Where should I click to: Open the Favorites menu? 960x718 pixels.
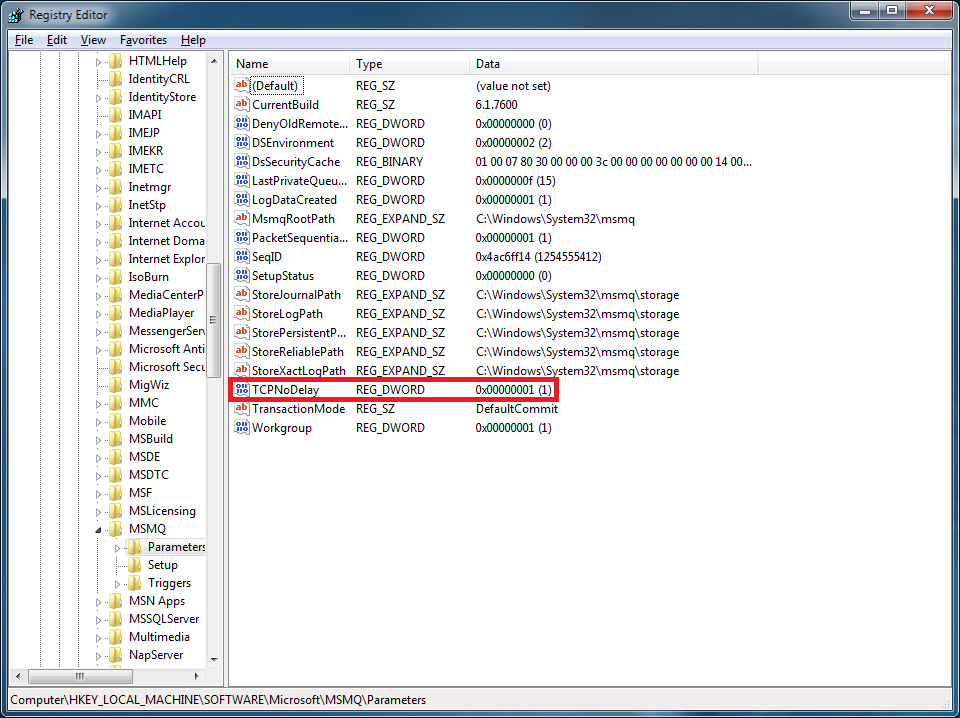(x=143, y=40)
